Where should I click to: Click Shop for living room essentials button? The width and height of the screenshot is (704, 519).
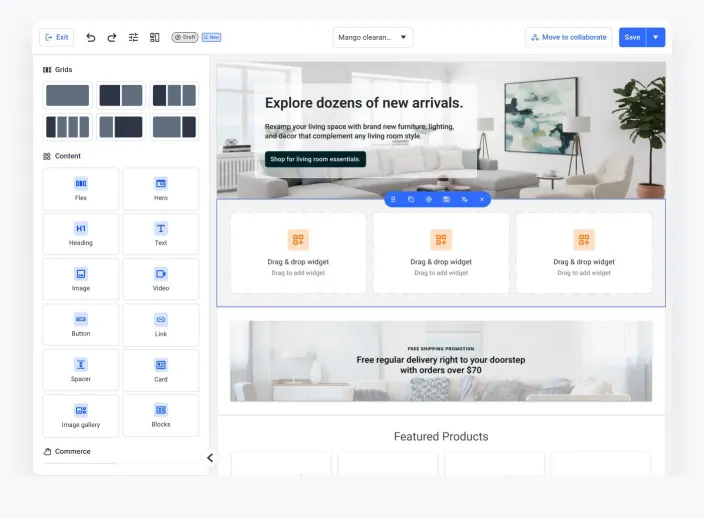[315, 159]
